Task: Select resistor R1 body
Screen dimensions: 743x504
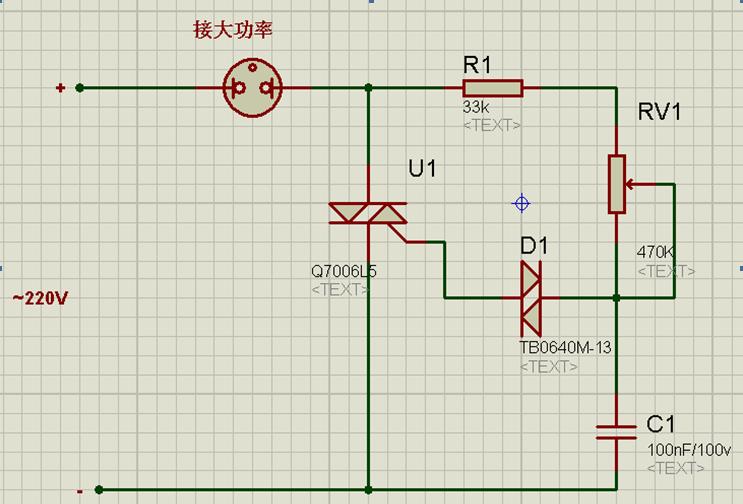Action: 493,89
